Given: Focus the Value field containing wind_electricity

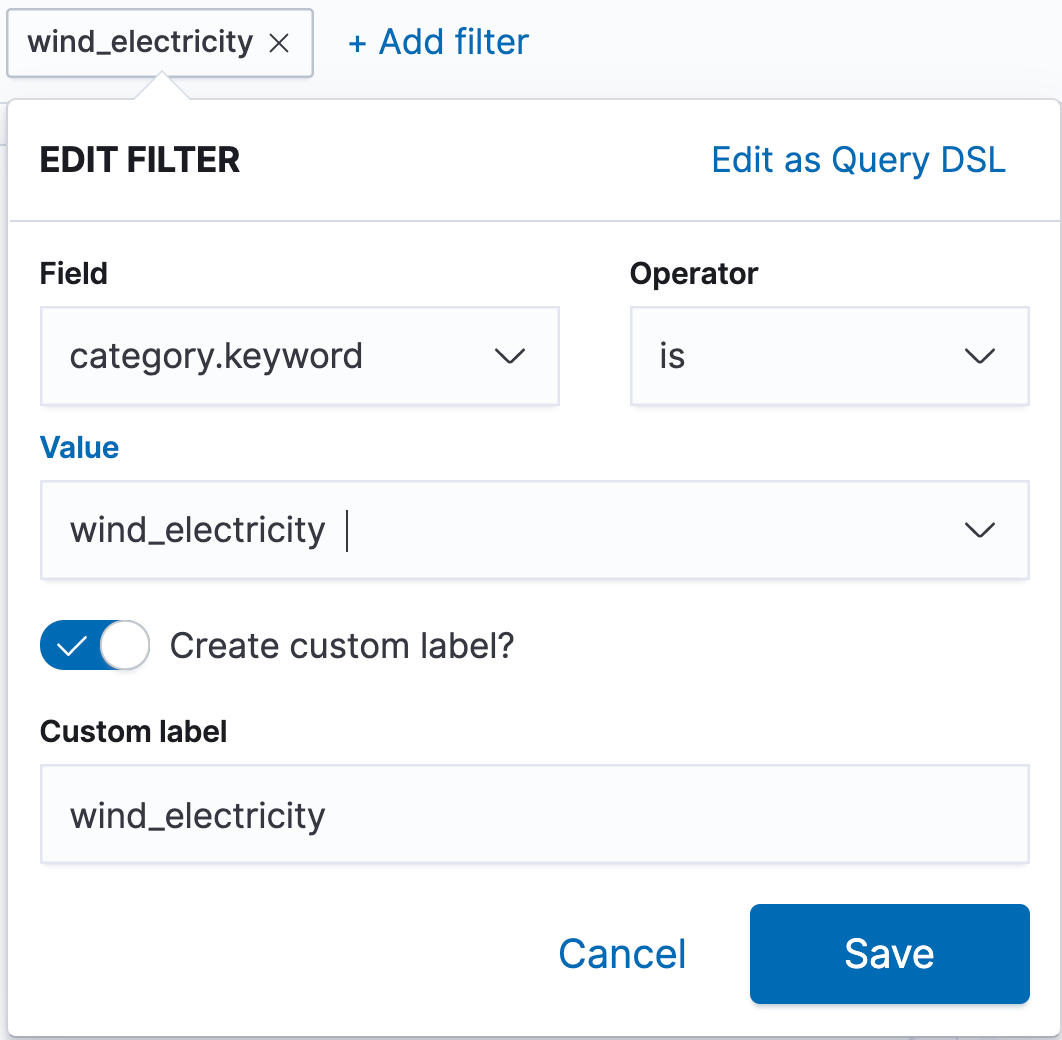Looking at the screenshot, I should (x=534, y=529).
